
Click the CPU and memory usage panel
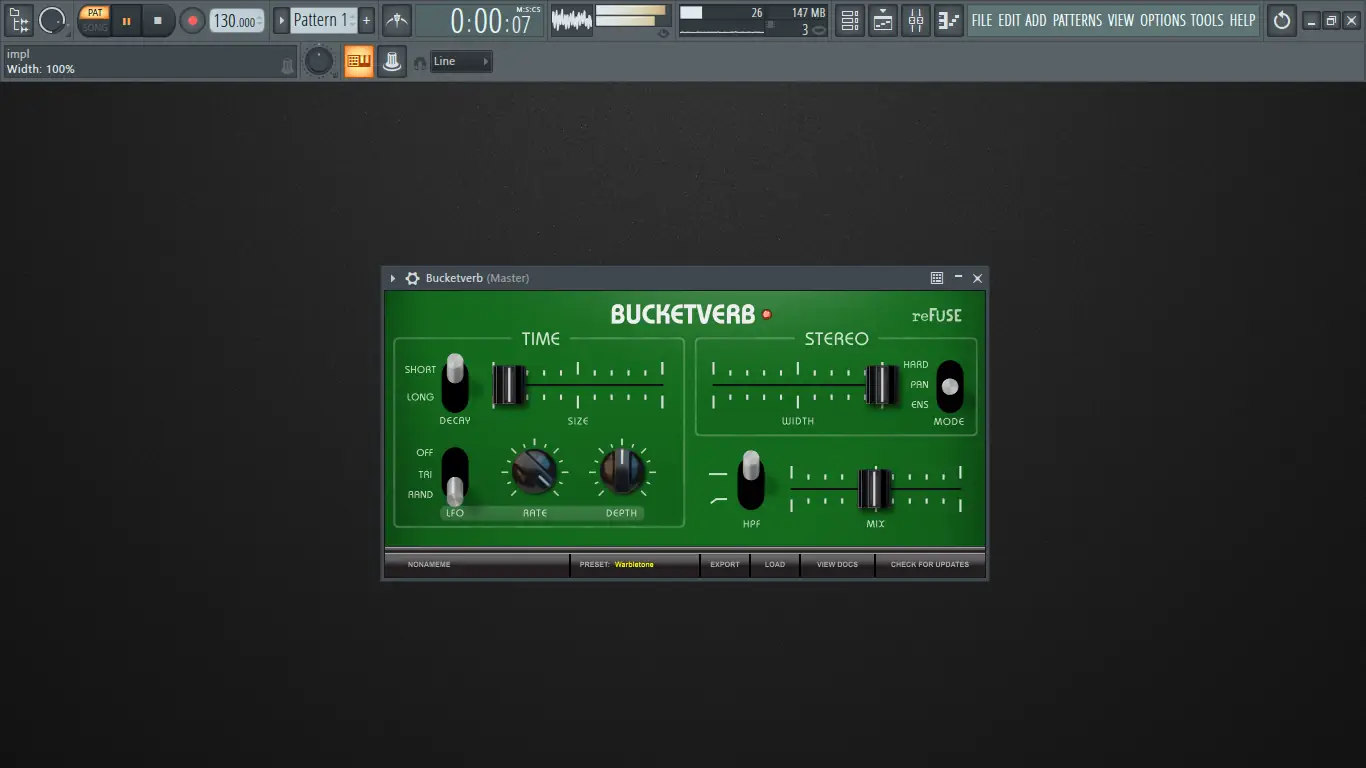[x=754, y=20]
